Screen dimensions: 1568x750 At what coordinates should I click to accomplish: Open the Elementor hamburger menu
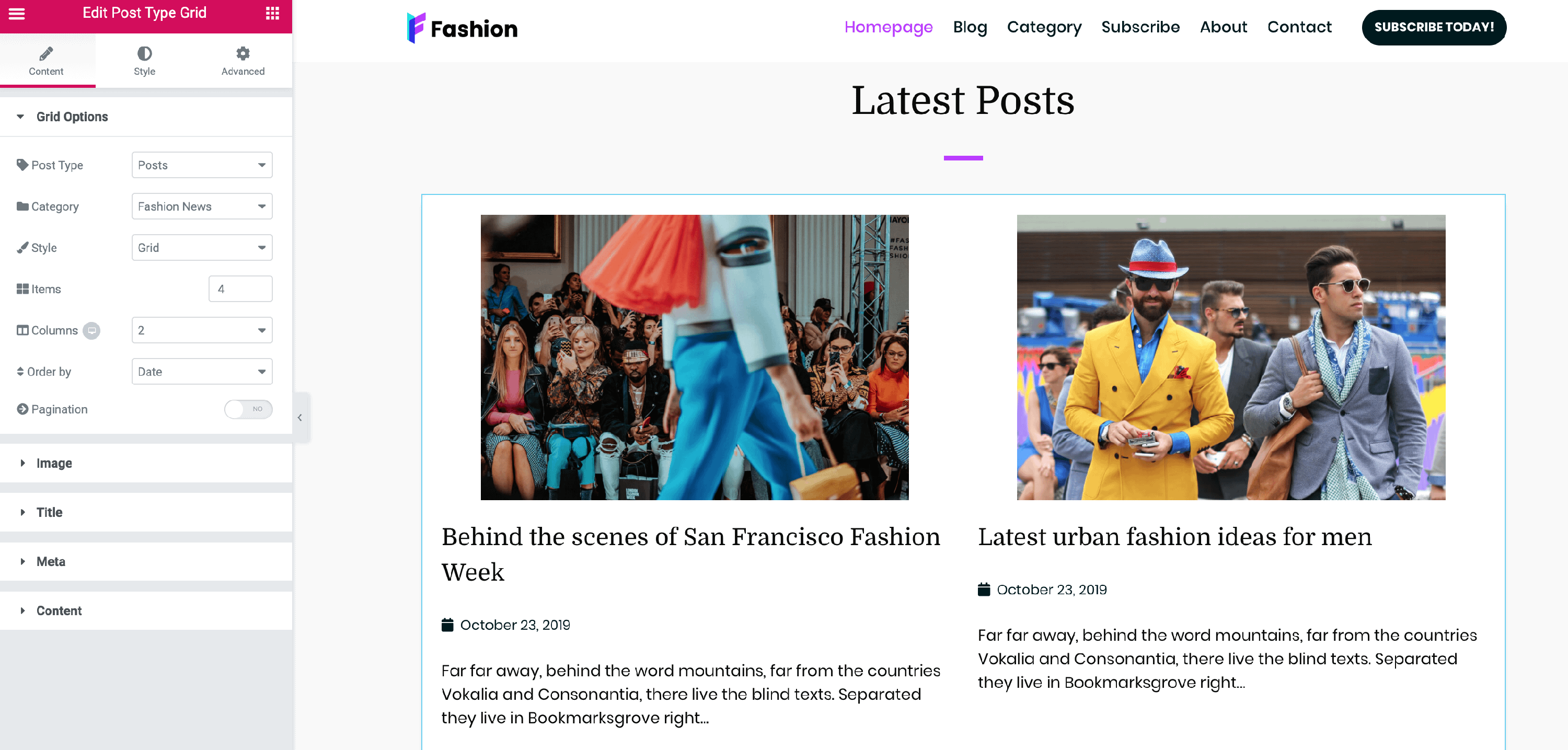click(x=17, y=14)
